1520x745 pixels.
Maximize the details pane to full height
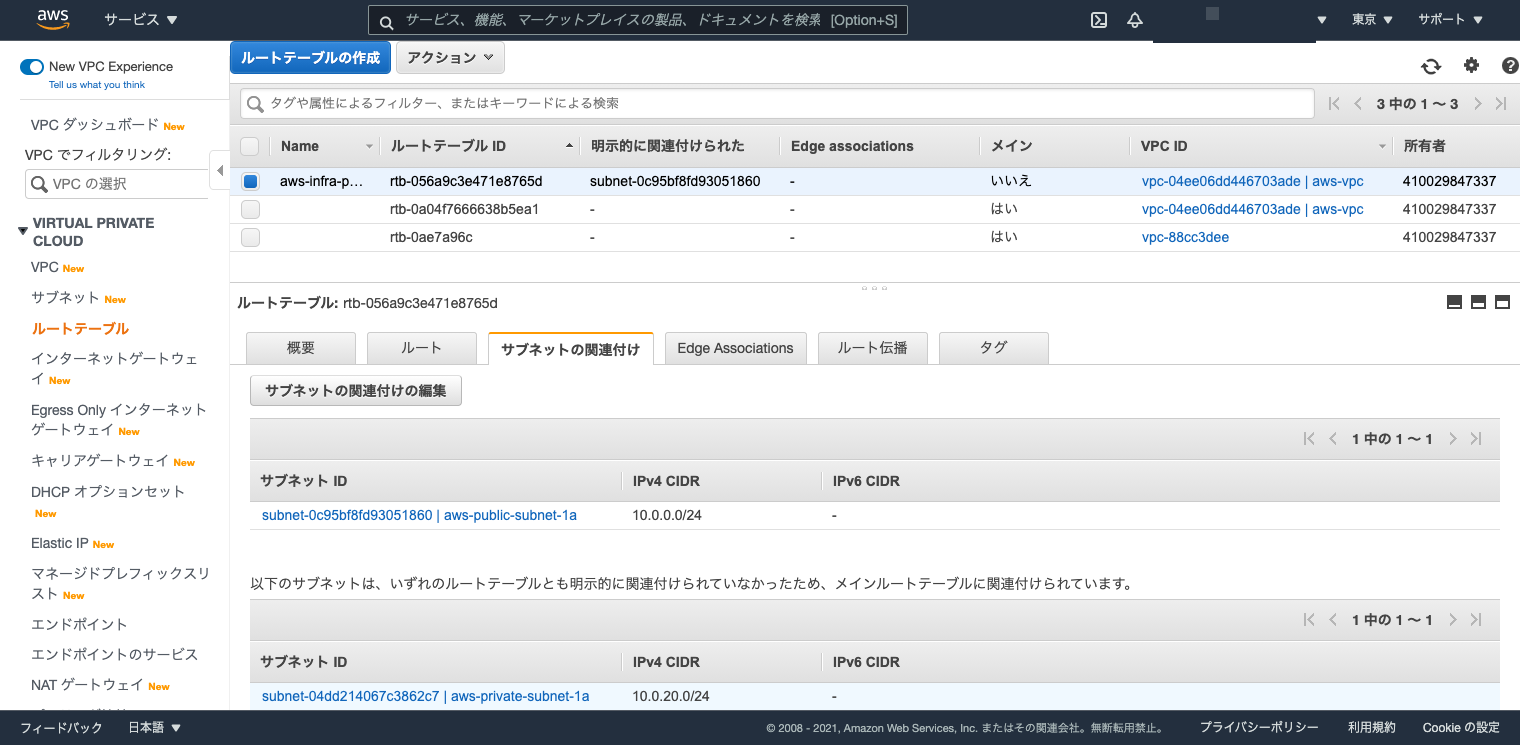point(1502,303)
